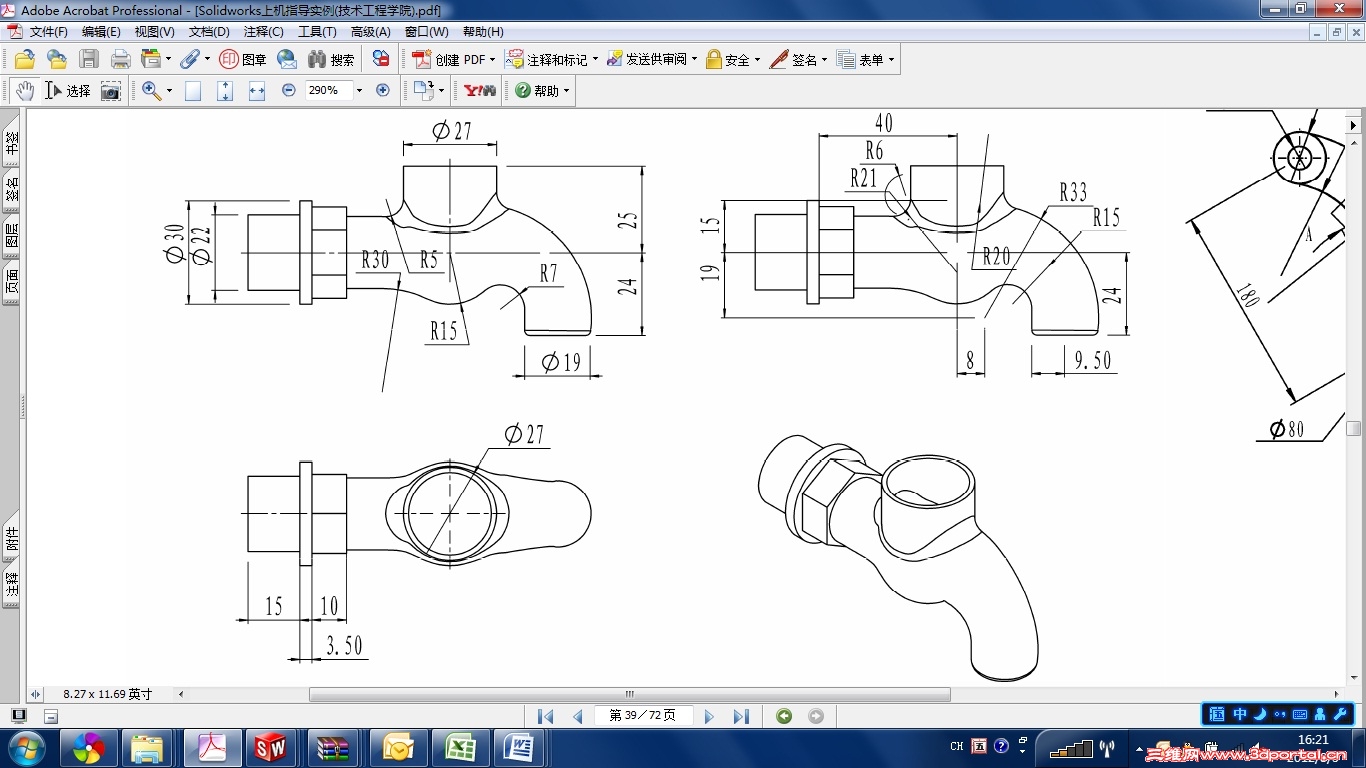Click the rotate view page icon
1366x768 pixels.
click(423, 90)
